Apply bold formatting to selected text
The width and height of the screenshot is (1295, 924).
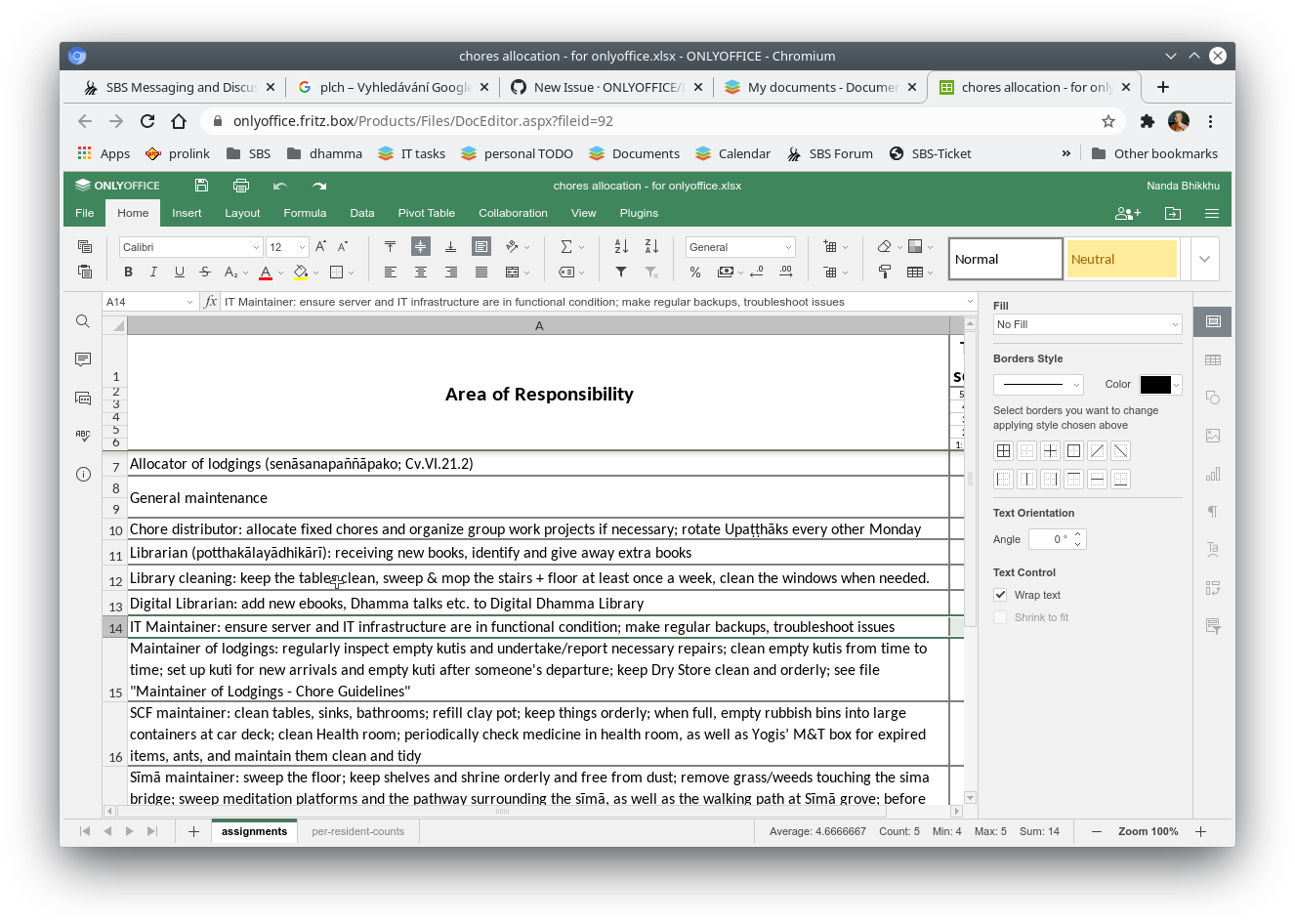[x=128, y=272]
